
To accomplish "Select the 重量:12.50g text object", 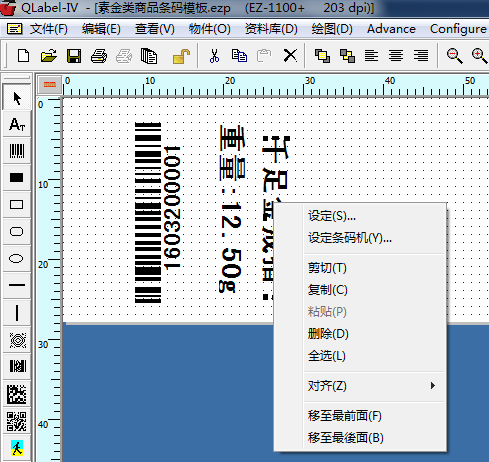I will point(232,209).
